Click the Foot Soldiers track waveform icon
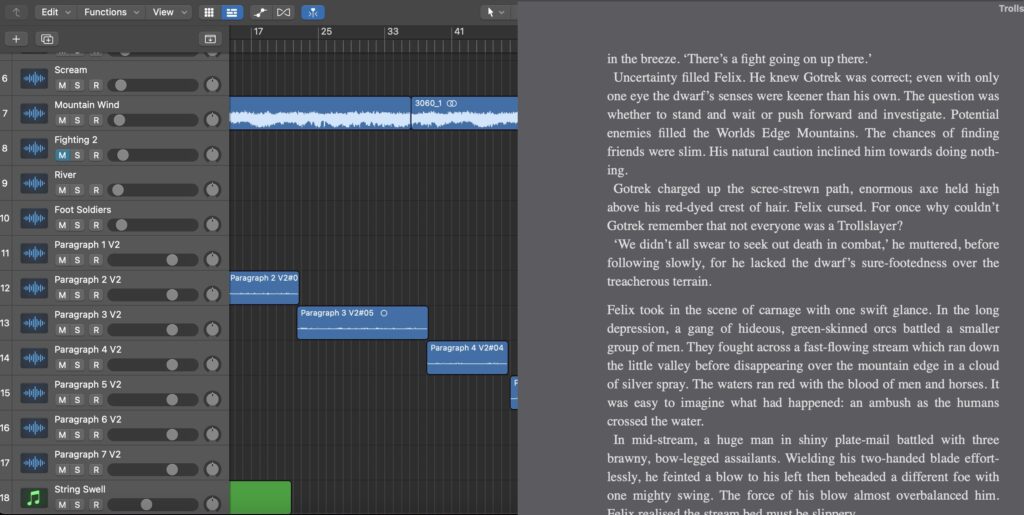 [34, 219]
